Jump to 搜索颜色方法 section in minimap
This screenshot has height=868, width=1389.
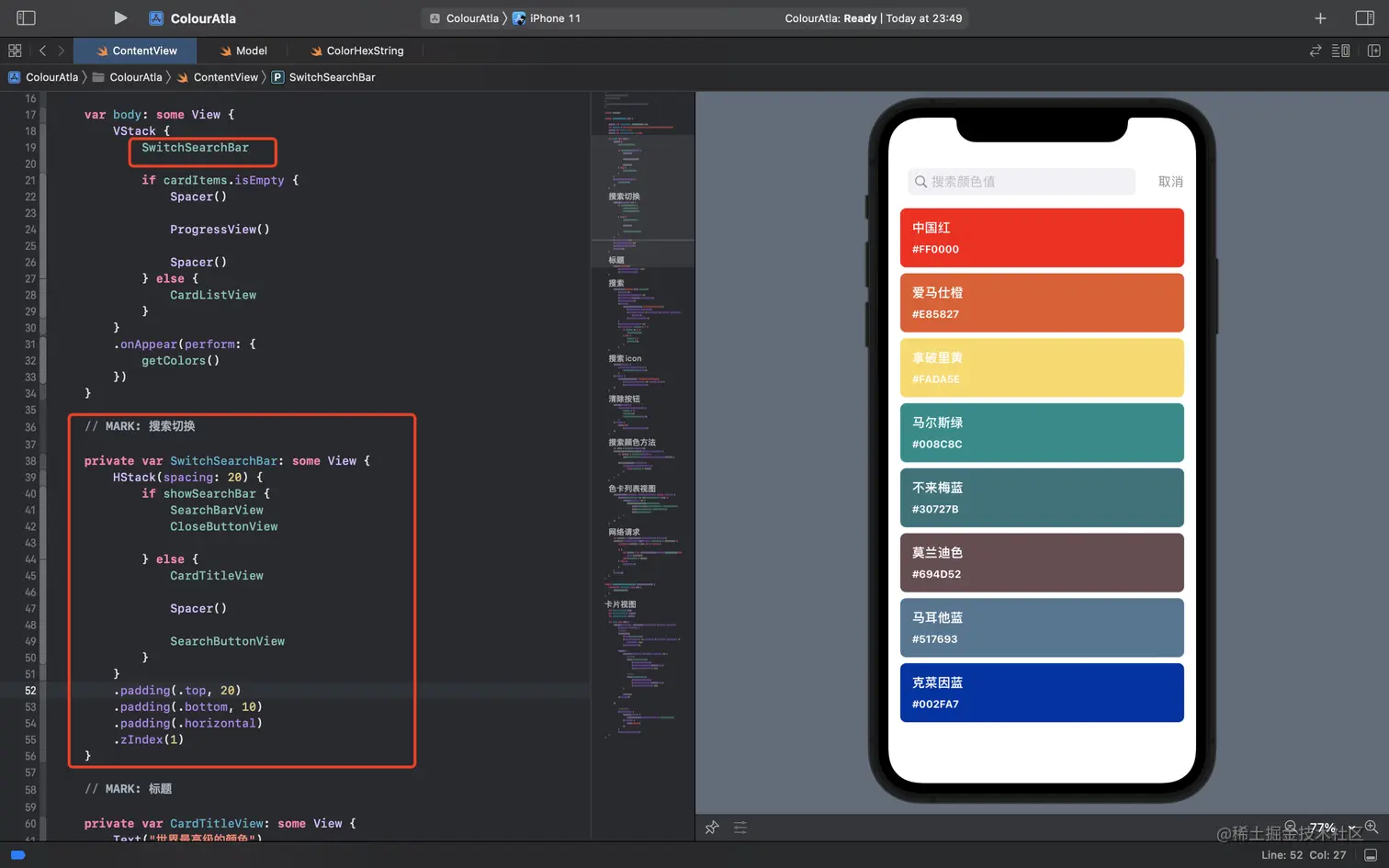632,443
